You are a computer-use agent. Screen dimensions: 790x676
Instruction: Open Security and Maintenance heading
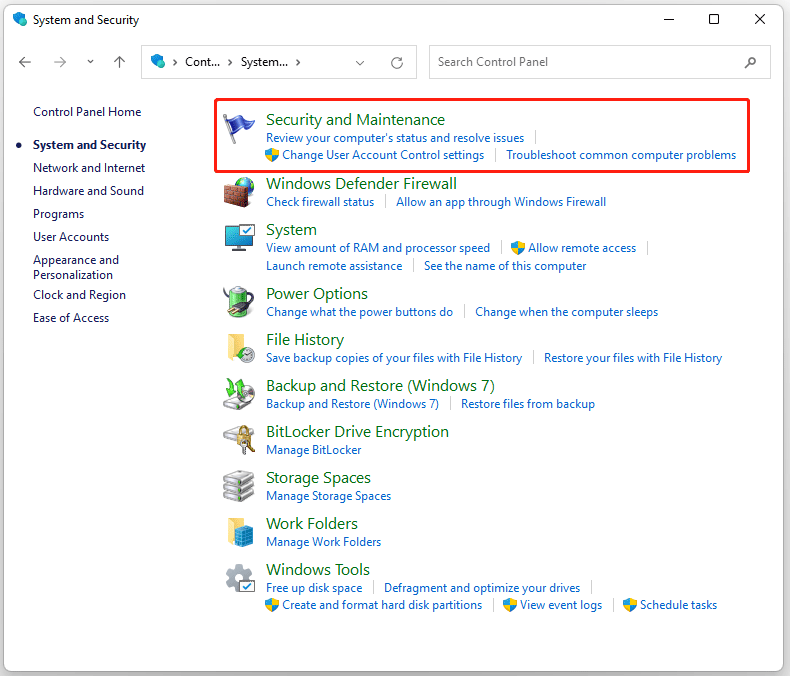355,119
